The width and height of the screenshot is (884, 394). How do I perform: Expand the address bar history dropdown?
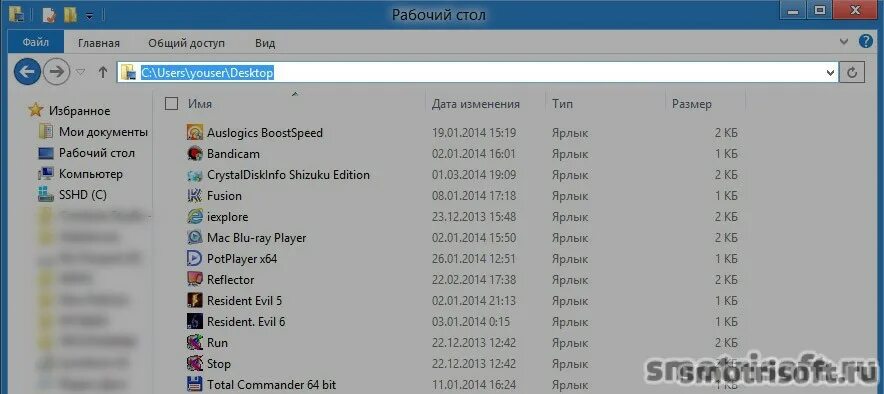pos(830,73)
